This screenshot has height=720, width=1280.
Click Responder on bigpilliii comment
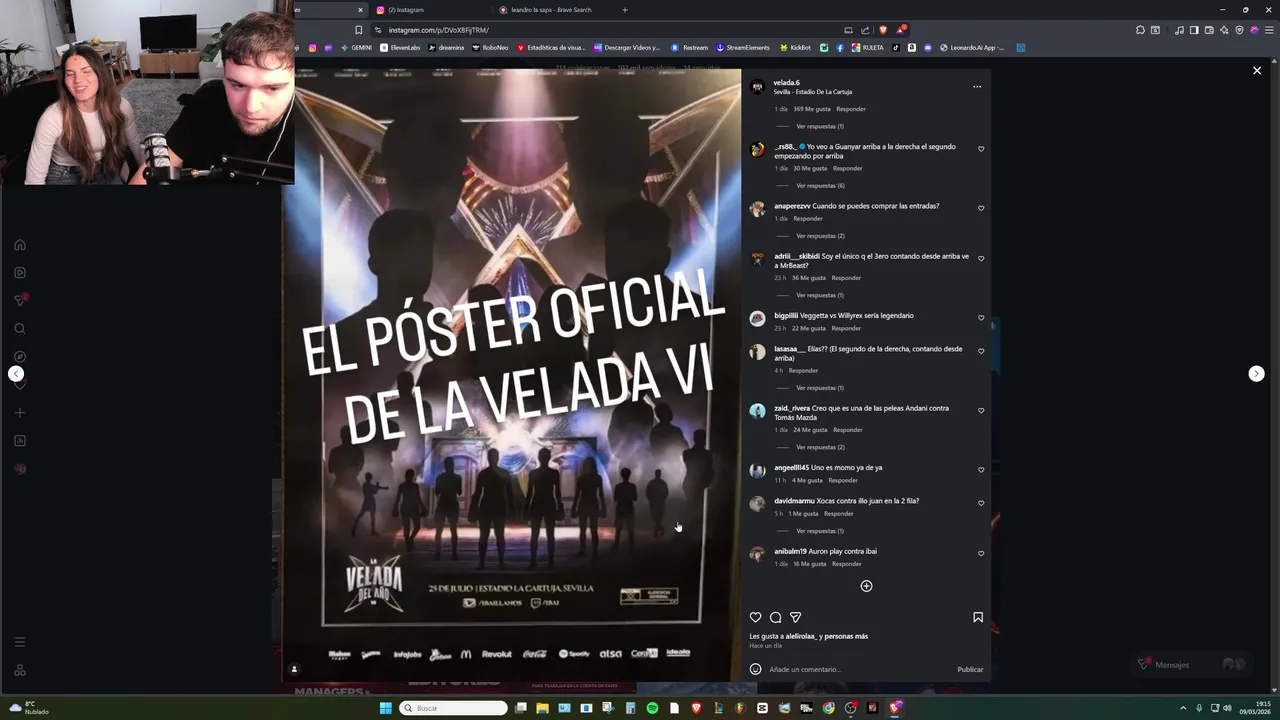tap(846, 328)
